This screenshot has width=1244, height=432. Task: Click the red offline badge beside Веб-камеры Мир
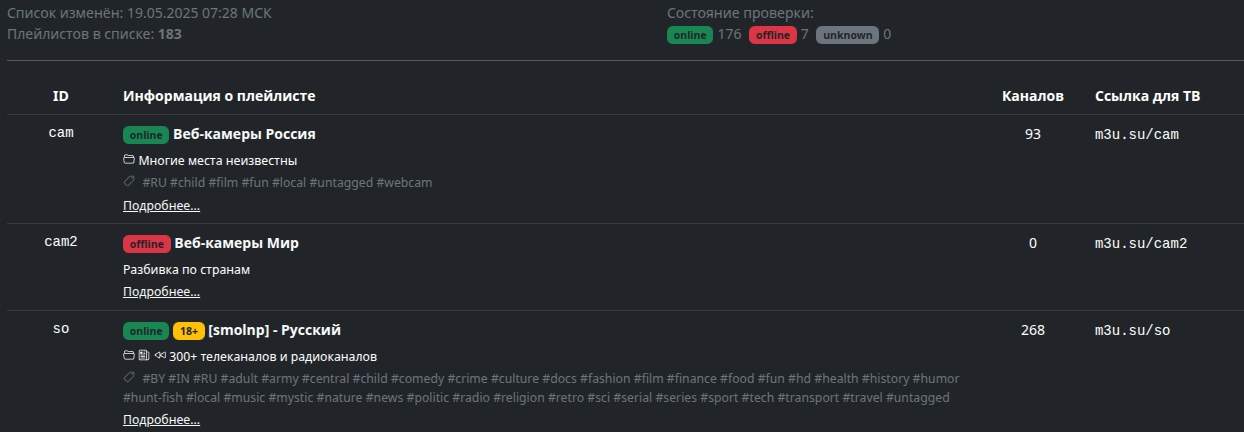[x=146, y=244]
